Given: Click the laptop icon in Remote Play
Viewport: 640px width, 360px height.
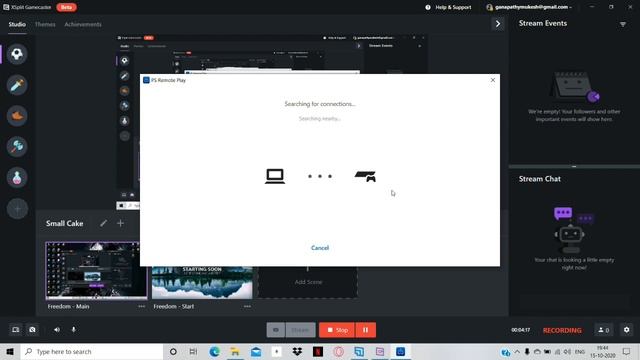Looking at the screenshot, I should click(x=275, y=176).
